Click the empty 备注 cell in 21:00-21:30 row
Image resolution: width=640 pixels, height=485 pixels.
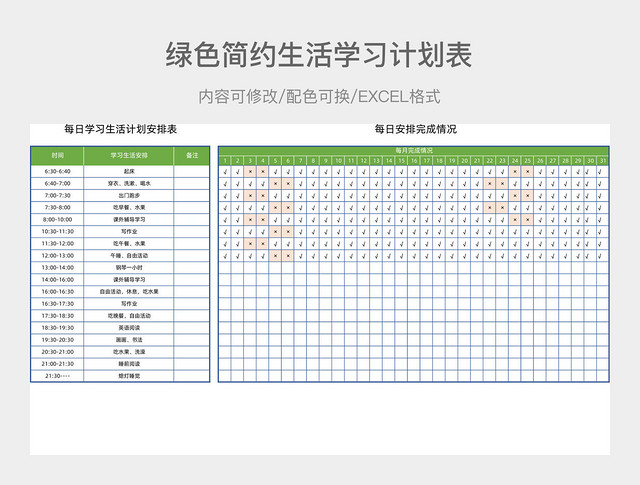(x=192, y=364)
